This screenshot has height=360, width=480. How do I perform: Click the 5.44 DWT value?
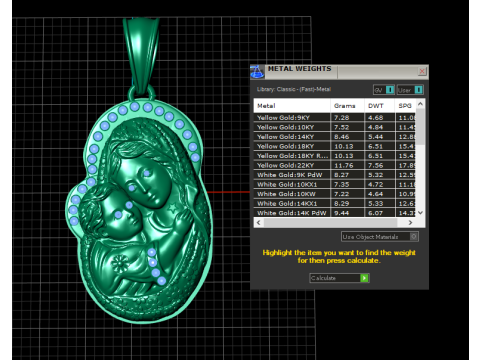point(376,137)
